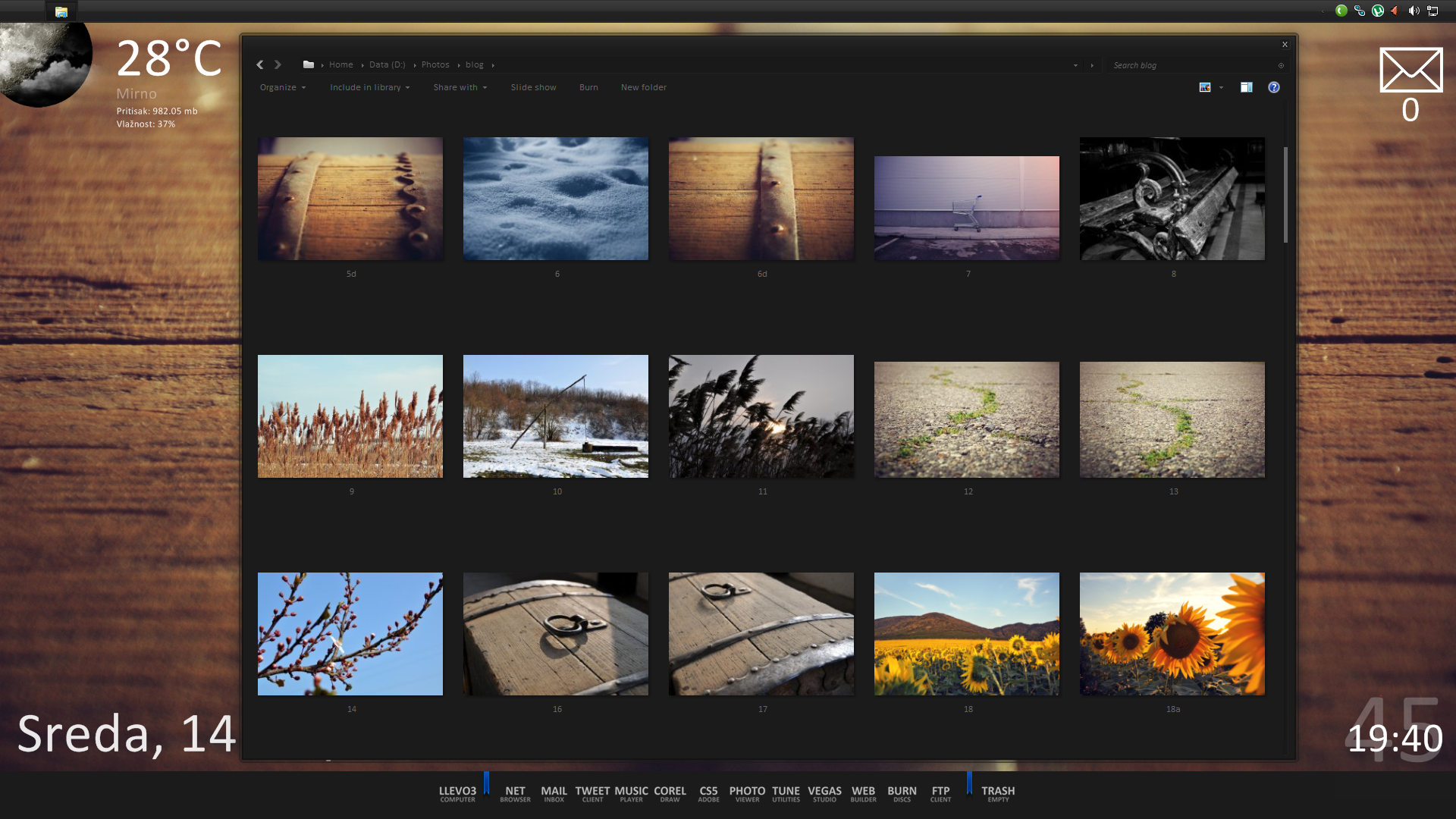Screen dimensions: 1456x819
Task: Launch CS5 Adobe from dock
Action: coord(708,793)
